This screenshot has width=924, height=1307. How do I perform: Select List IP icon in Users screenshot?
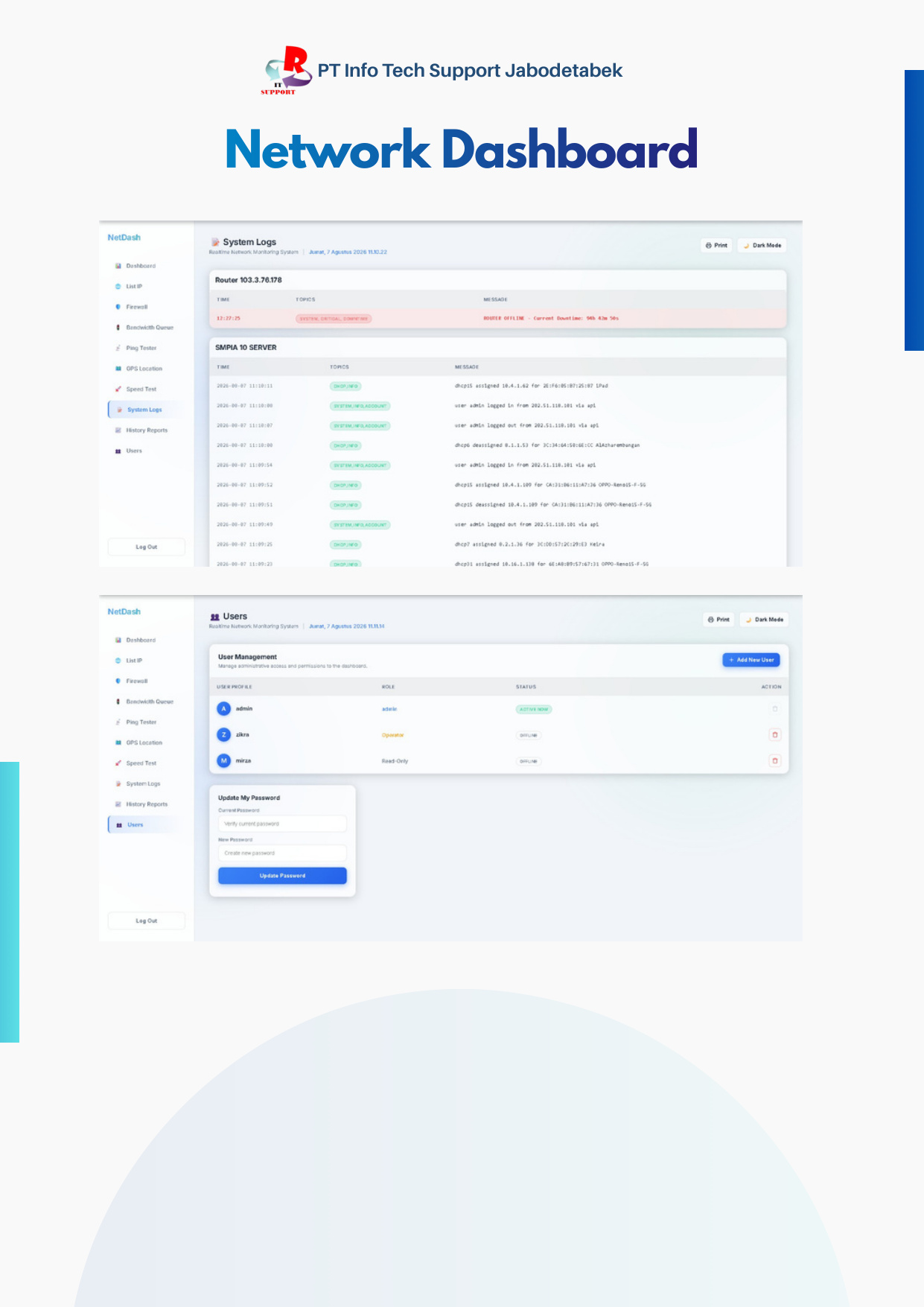coord(118,661)
